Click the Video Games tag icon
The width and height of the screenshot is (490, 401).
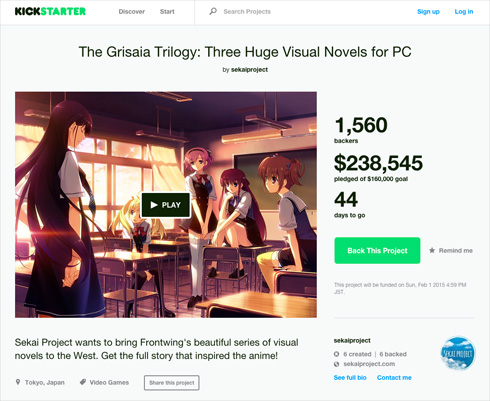coord(83,382)
